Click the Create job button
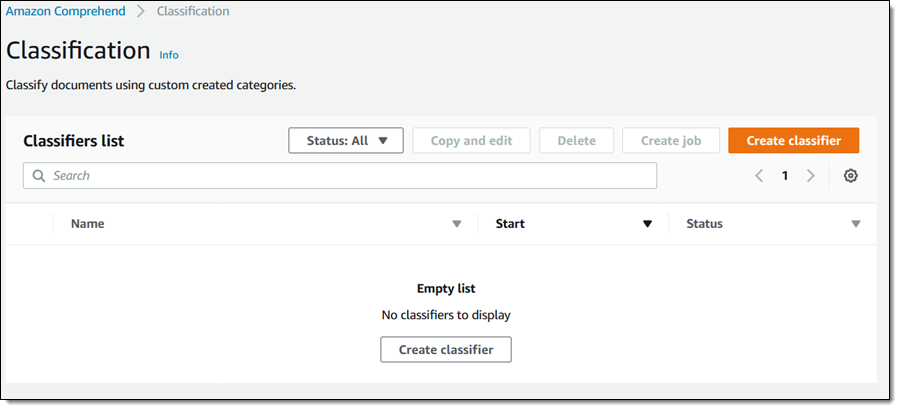The width and height of the screenshot is (900, 410). 670,141
